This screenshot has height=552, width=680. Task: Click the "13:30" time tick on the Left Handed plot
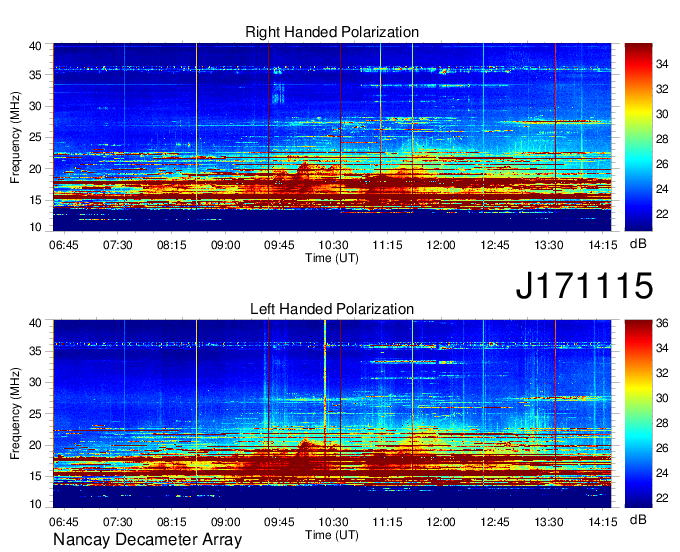[549, 522]
